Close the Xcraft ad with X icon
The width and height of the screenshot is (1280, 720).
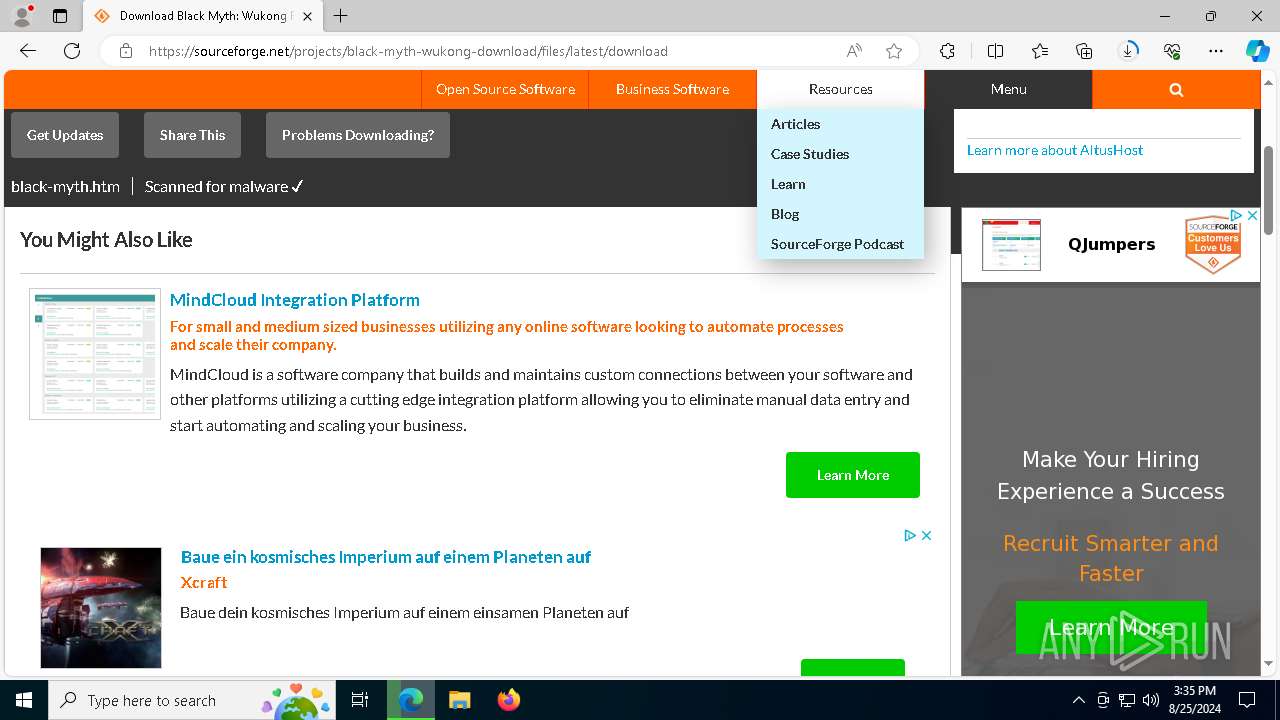(x=926, y=535)
